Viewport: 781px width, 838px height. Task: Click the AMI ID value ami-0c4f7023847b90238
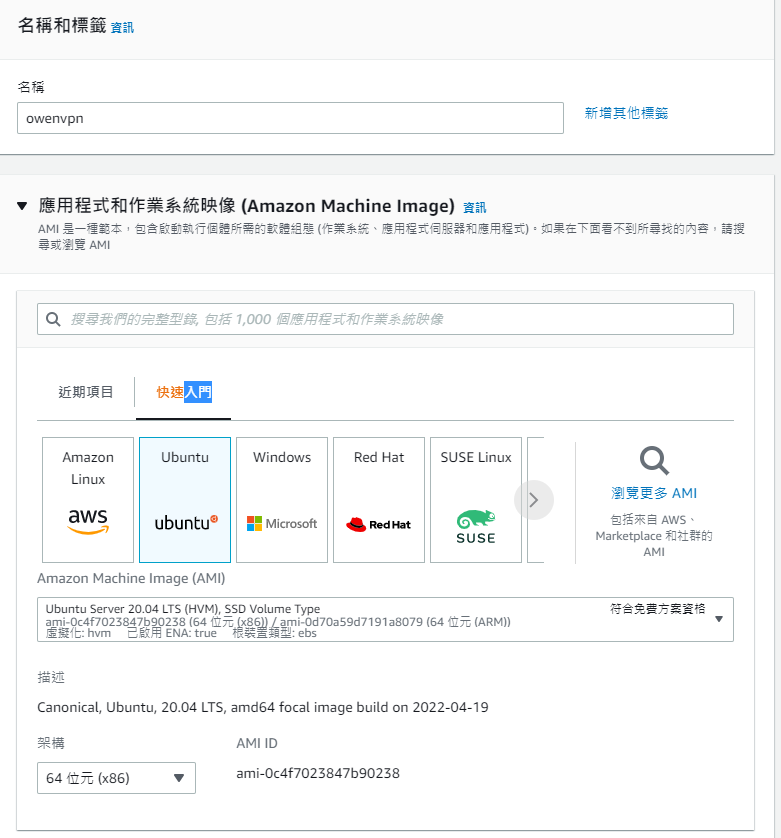tap(318, 773)
